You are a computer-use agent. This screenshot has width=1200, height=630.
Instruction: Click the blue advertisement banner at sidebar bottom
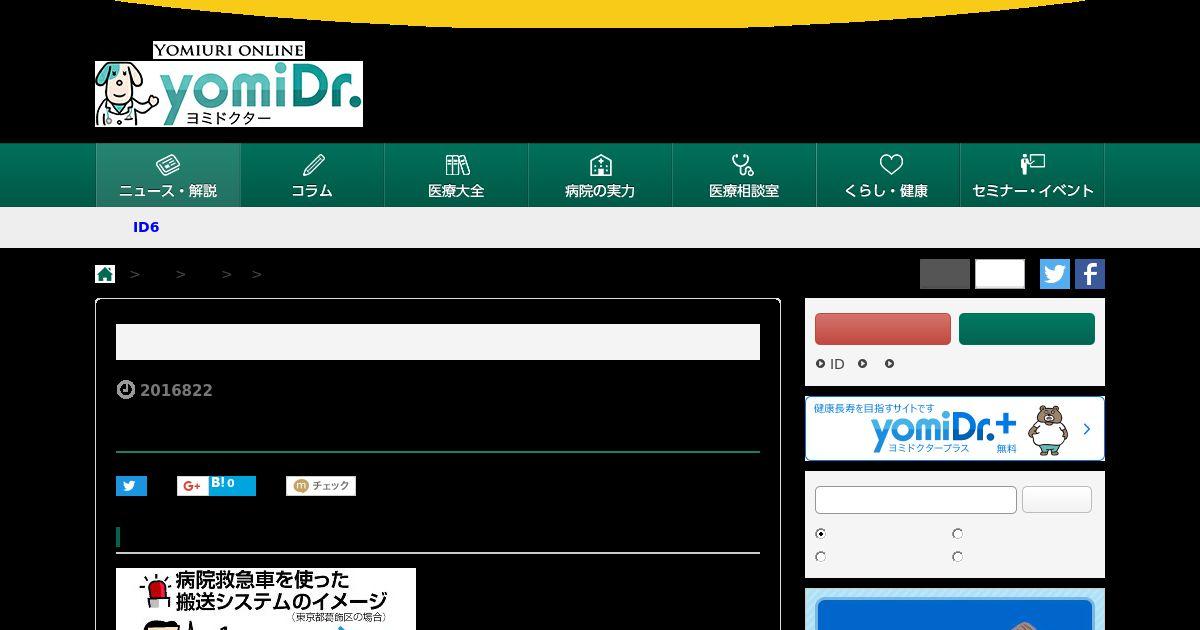click(955, 609)
